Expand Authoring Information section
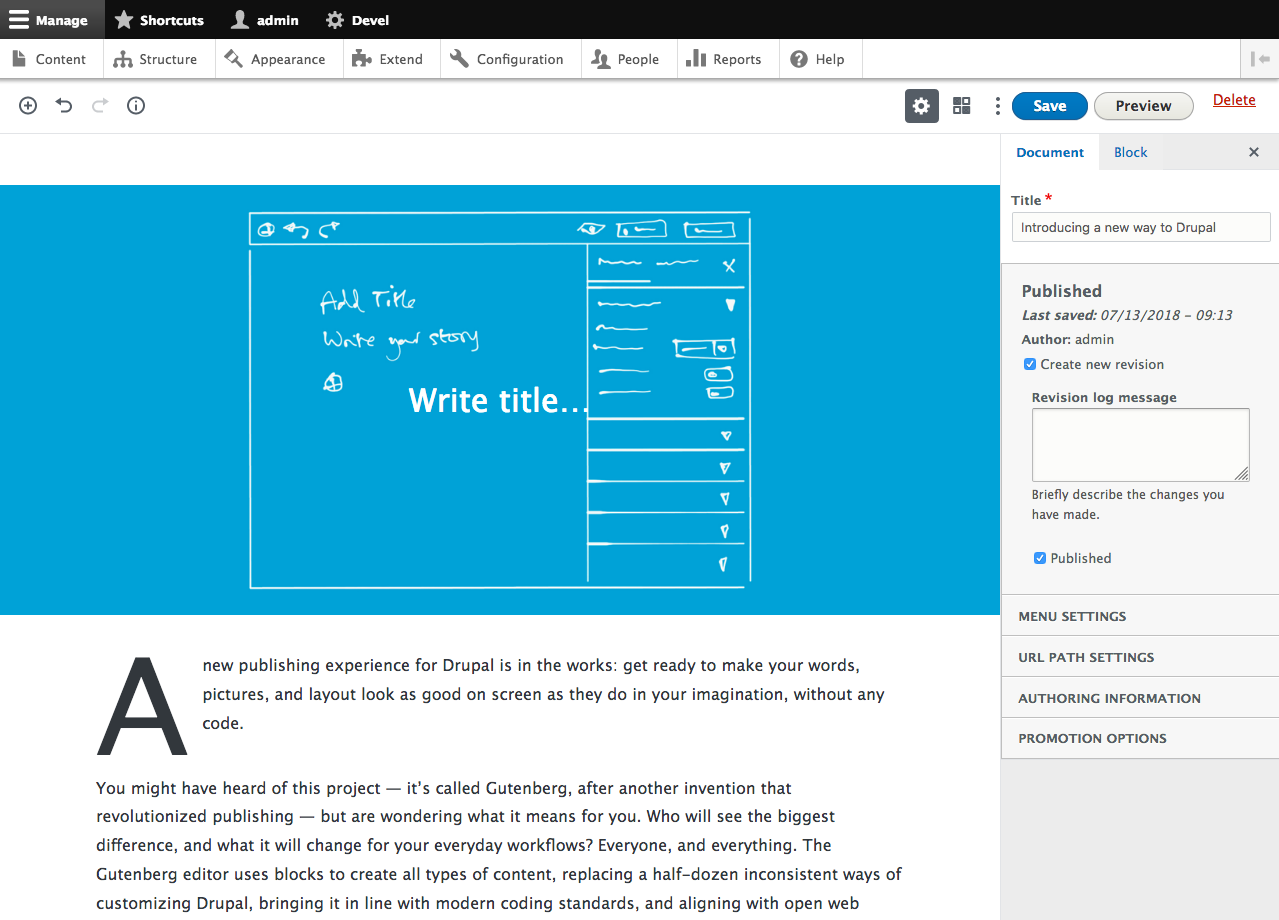 (x=1109, y=698)
